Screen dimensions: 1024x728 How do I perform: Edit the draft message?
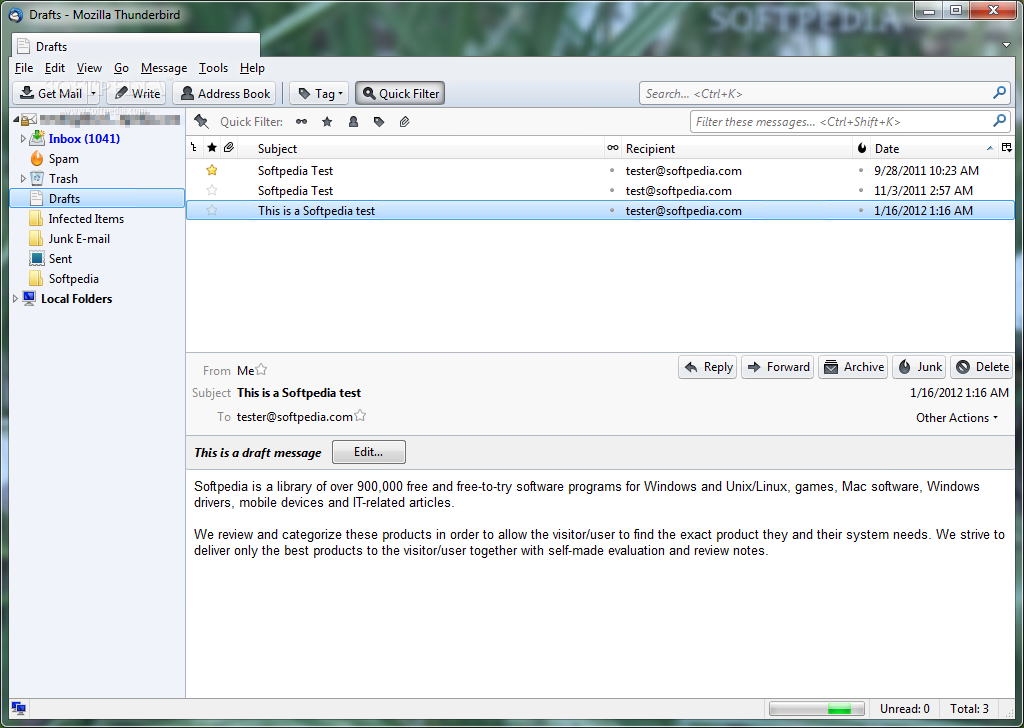pyautogui.click(x=368, y=452)
